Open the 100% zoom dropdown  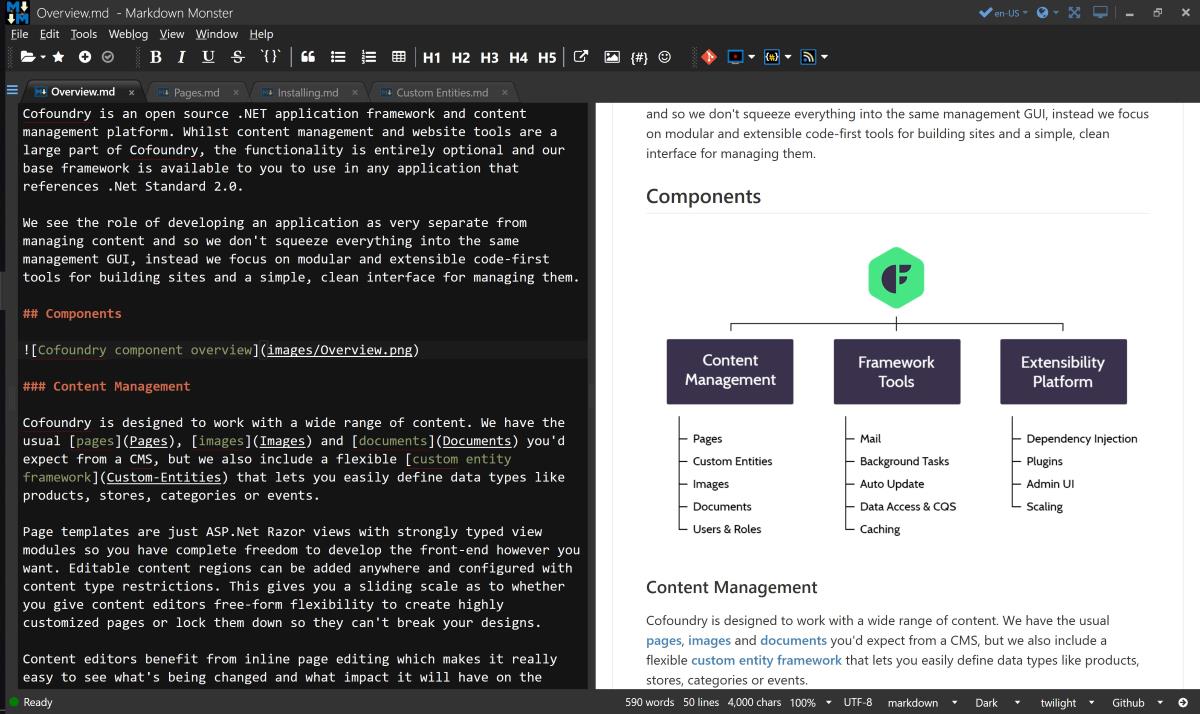tap(811, 702)
